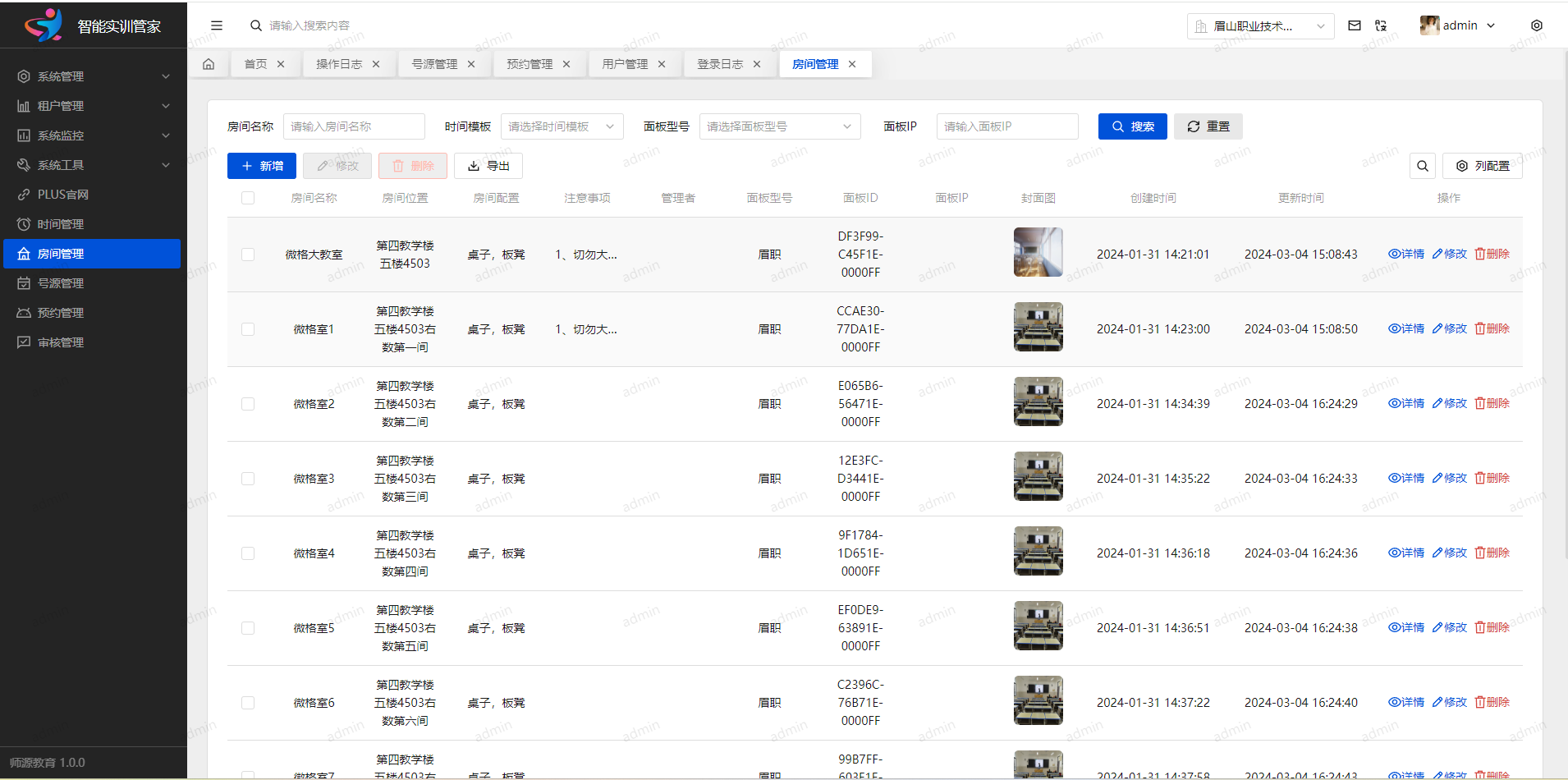
Task: Select 房间管理 in sidebar
Action: click(x=92, y=254)
